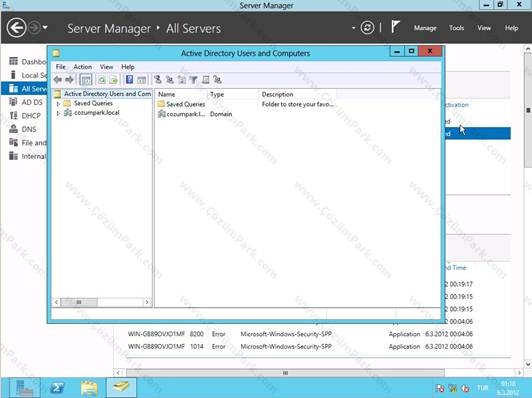Open Help via the blue question-mark icon
532x398 pixels.
pos(129,80)
